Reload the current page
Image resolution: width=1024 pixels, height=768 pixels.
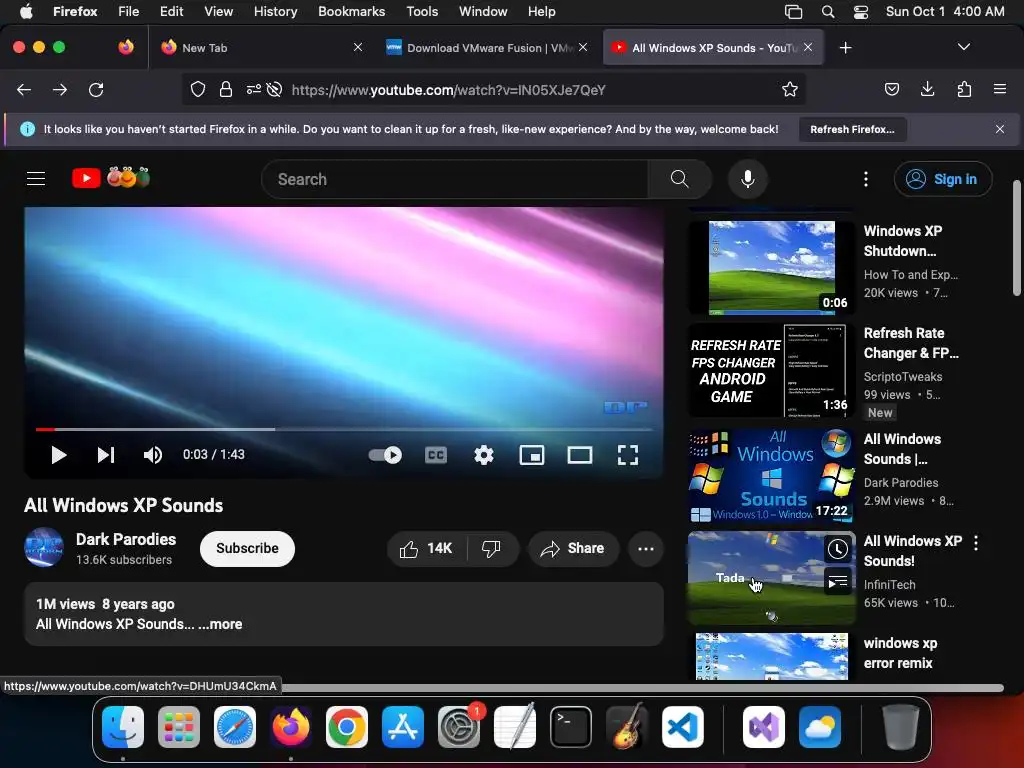pos(96,89)
